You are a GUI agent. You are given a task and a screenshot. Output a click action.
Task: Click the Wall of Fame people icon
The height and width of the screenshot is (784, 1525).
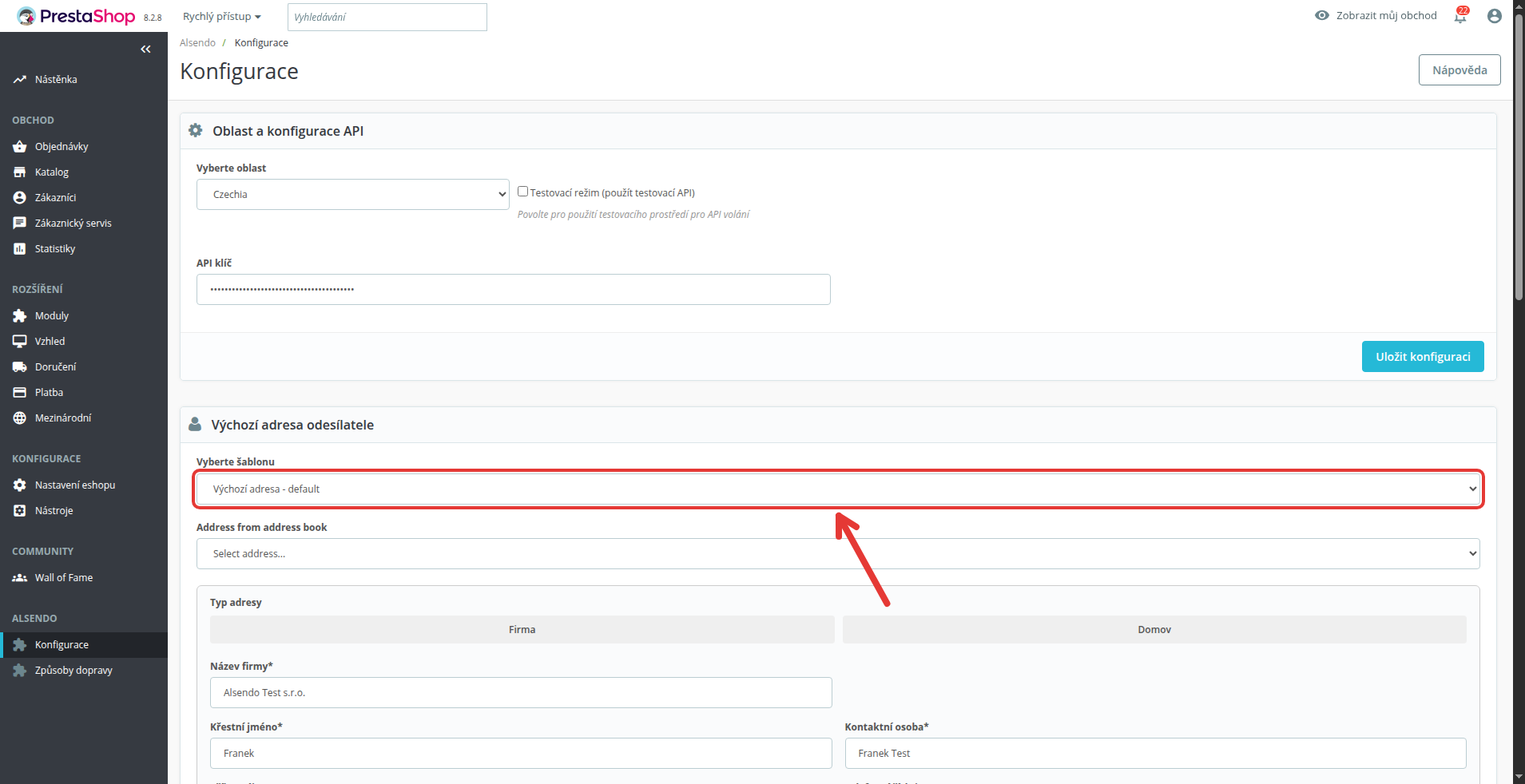pyautogui.click(x=20, y=578)
